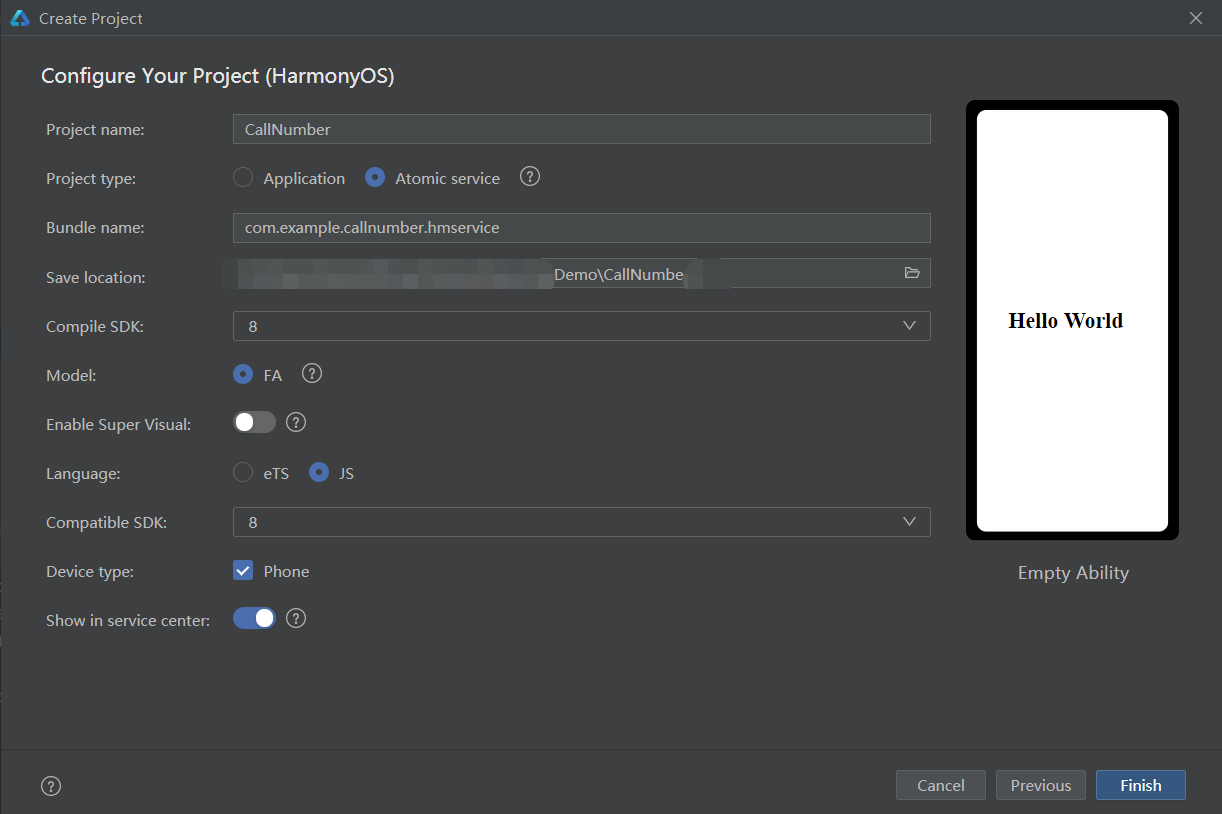Click the Show in service center: label
Screen dimensions: 1222x814
pyautogui.click(x=128, y=620)
